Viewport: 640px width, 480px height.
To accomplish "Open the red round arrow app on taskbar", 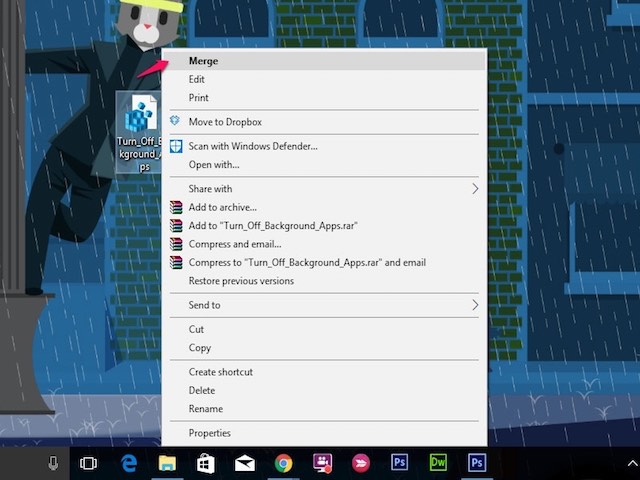I will click(361, 463).
